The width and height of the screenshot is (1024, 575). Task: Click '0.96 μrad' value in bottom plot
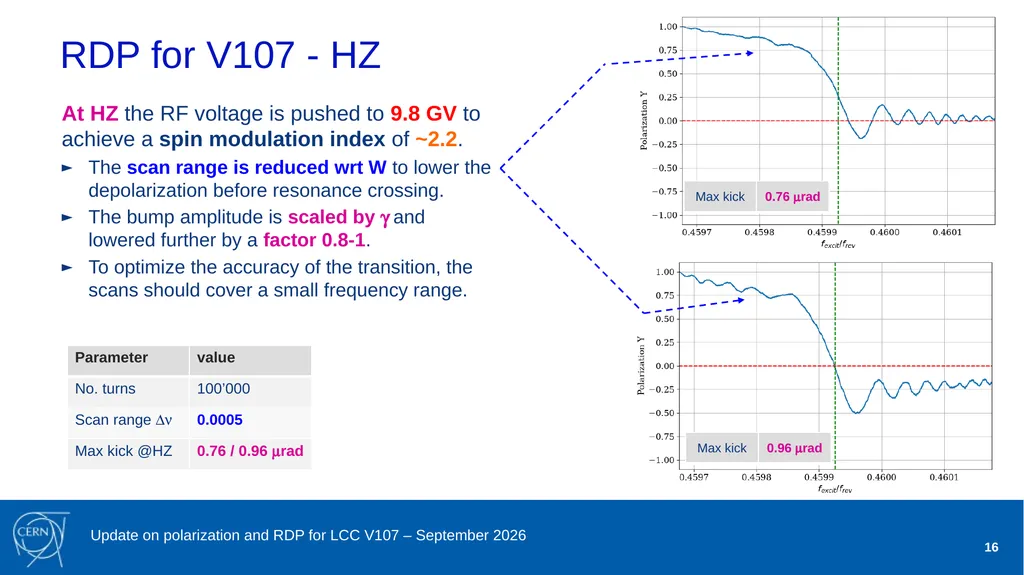point(794,448)
